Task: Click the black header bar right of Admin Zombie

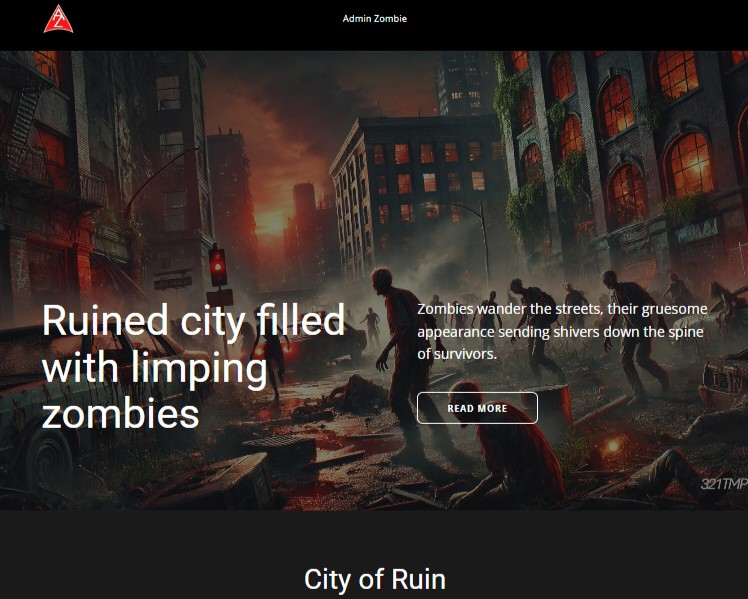Action: [x=580, y=25]
